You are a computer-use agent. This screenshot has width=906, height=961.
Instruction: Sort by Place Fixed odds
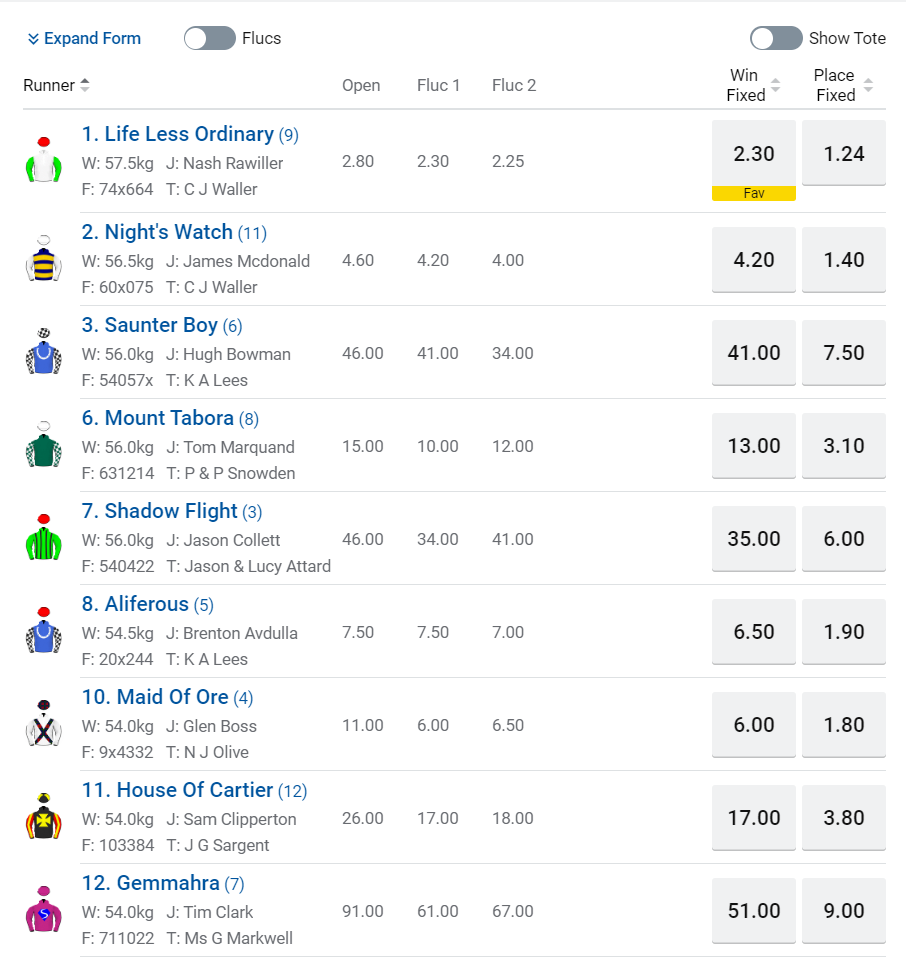click(868, 86)
